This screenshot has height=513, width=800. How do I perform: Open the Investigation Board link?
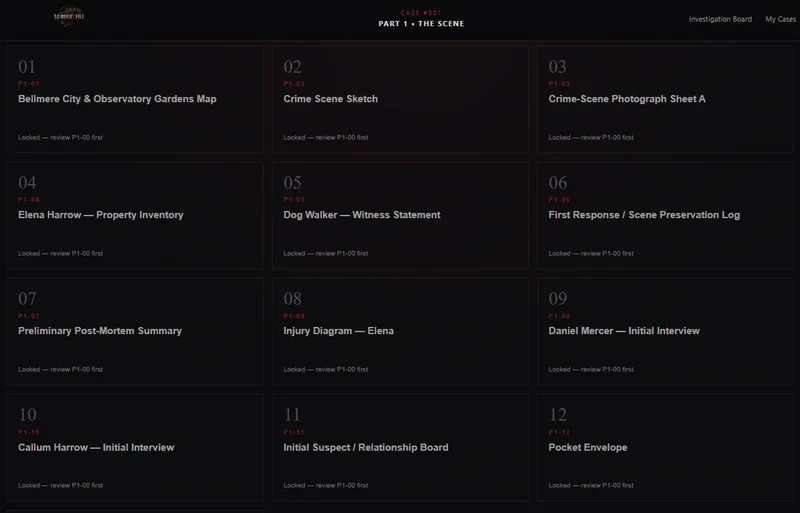pos(720,19)
